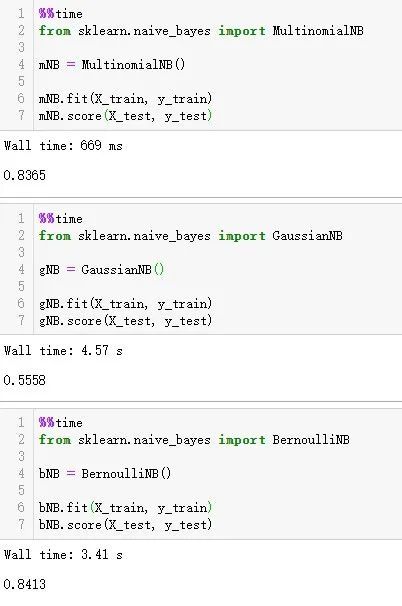This screenshot has width=402, height=606.
Task: Click the bNB.score(X_test, y_test) line
Action: (126, 525)
